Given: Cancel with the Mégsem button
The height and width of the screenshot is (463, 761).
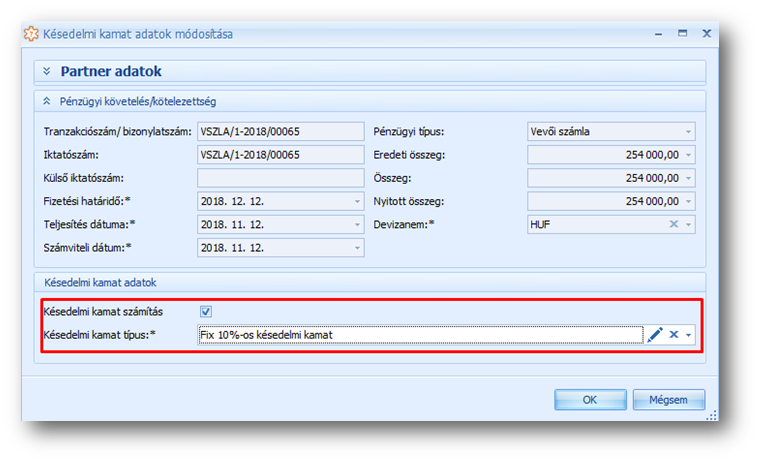Looking at the screenshot, I should (668, 400).
